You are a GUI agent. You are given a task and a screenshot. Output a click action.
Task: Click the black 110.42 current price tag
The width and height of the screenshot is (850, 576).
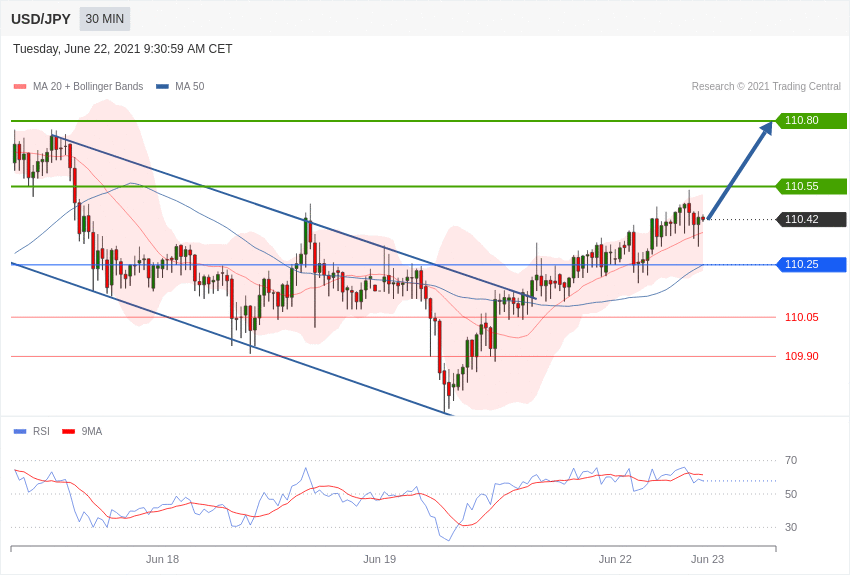(812, 219)
